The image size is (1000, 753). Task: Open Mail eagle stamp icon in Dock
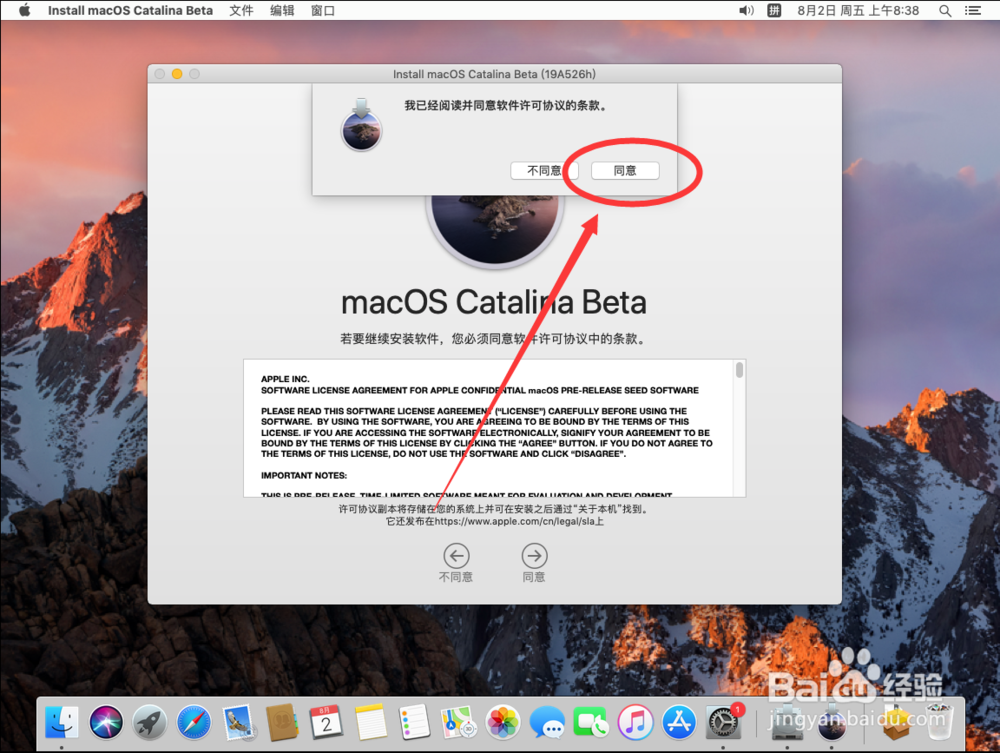[x=239, y=722]
